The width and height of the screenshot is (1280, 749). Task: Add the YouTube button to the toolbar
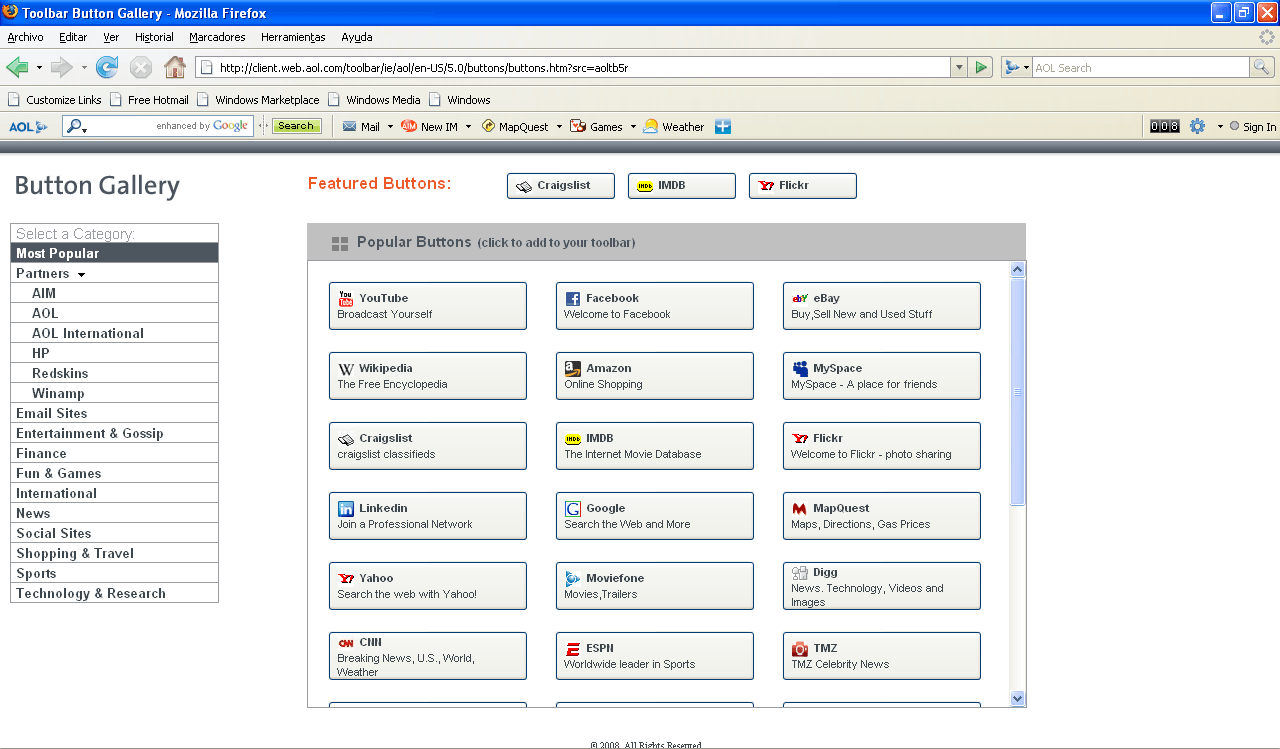pos(427,305)
